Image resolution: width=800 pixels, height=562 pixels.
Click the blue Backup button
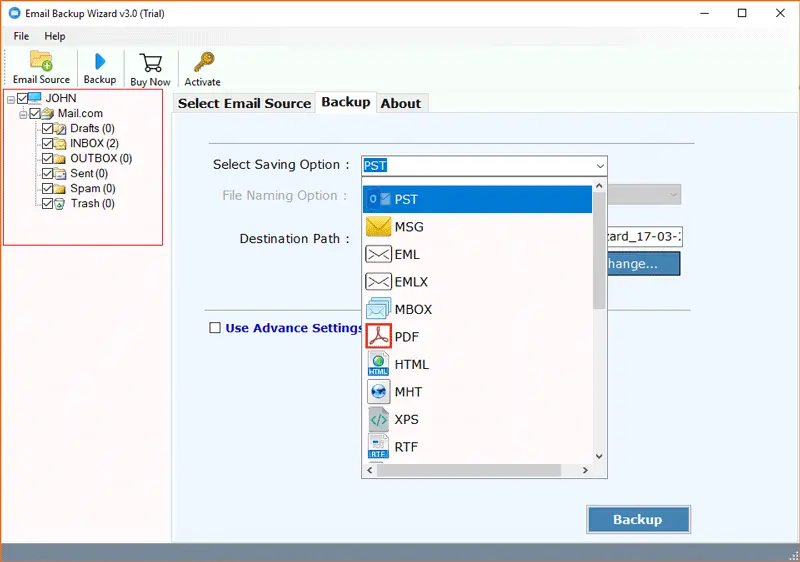(x=637, y=520)
